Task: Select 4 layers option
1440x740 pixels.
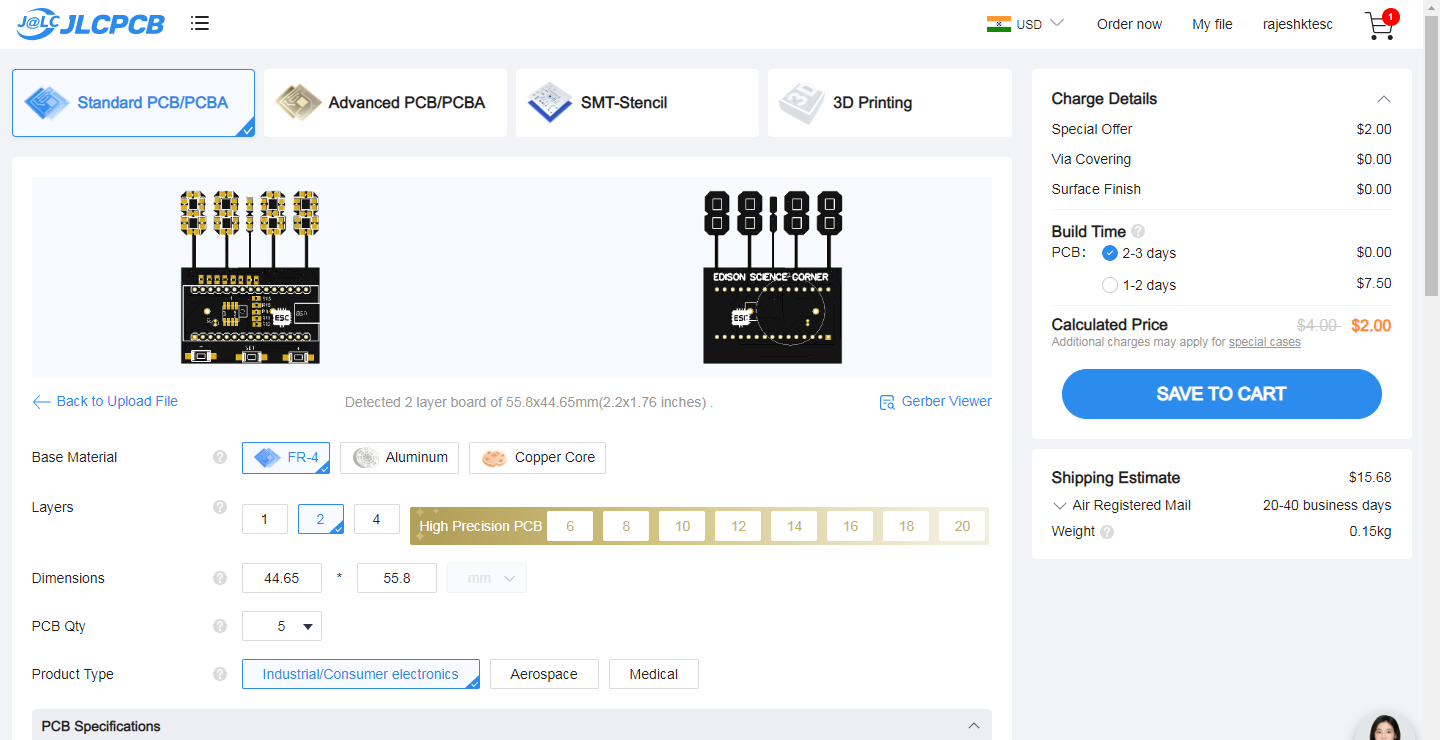Action: (x=377, y=519)
